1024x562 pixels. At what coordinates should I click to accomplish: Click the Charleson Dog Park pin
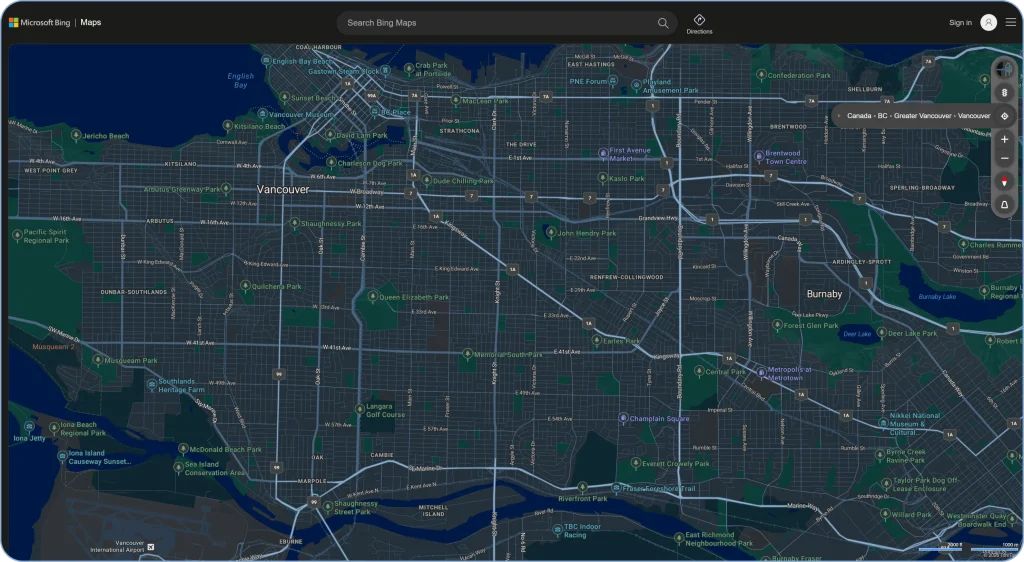(x=331, y=163)
